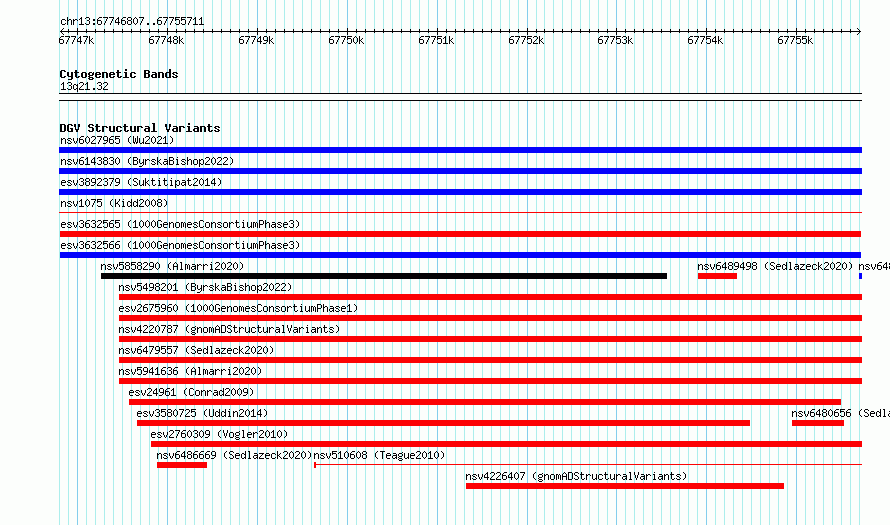Viewport: 890px width, 525px height.
Task: Click the red nsv4220787 variant bar
Action: coord(490,339)
